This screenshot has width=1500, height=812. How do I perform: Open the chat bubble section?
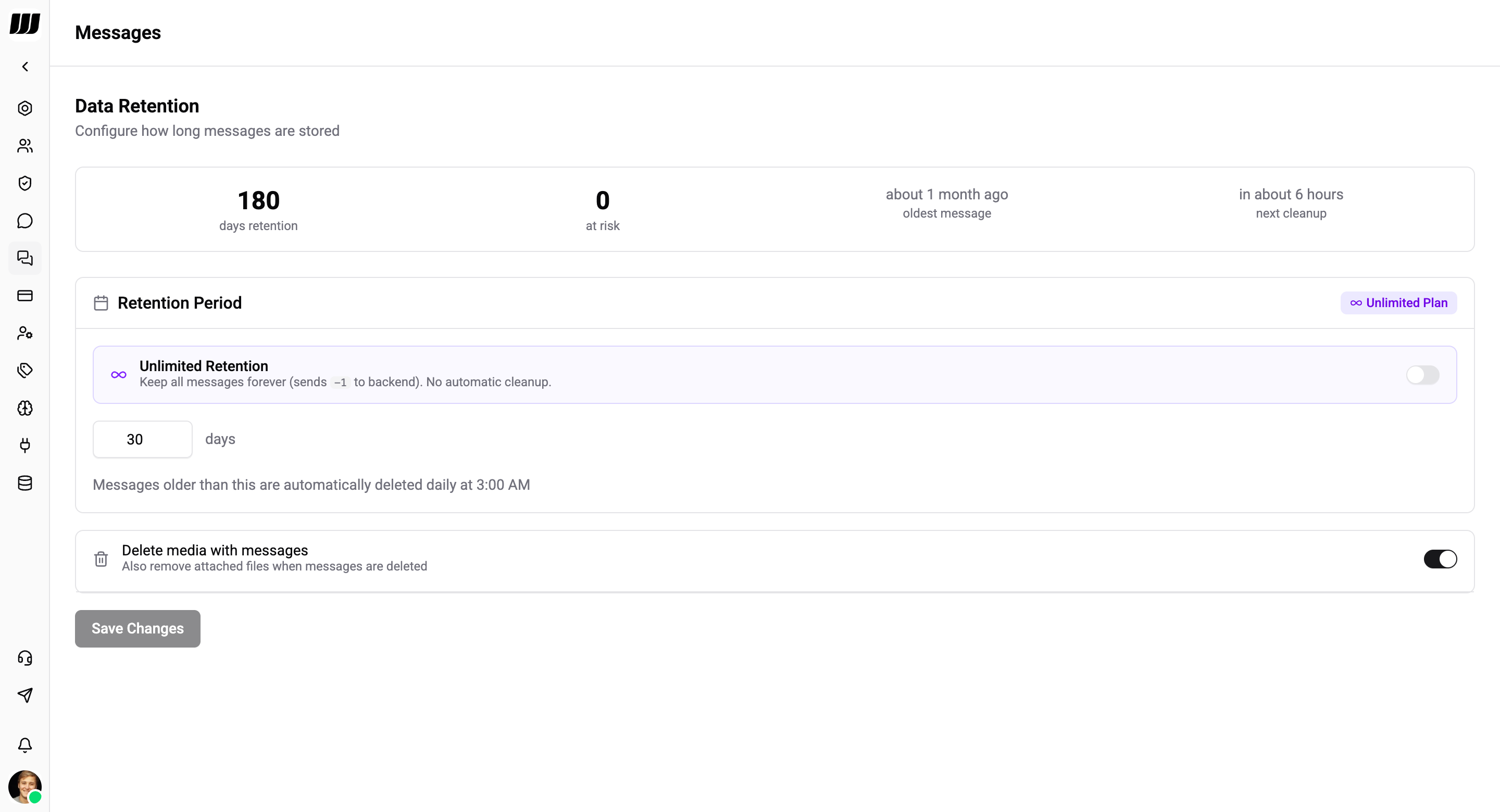click(x=25, y=221)
